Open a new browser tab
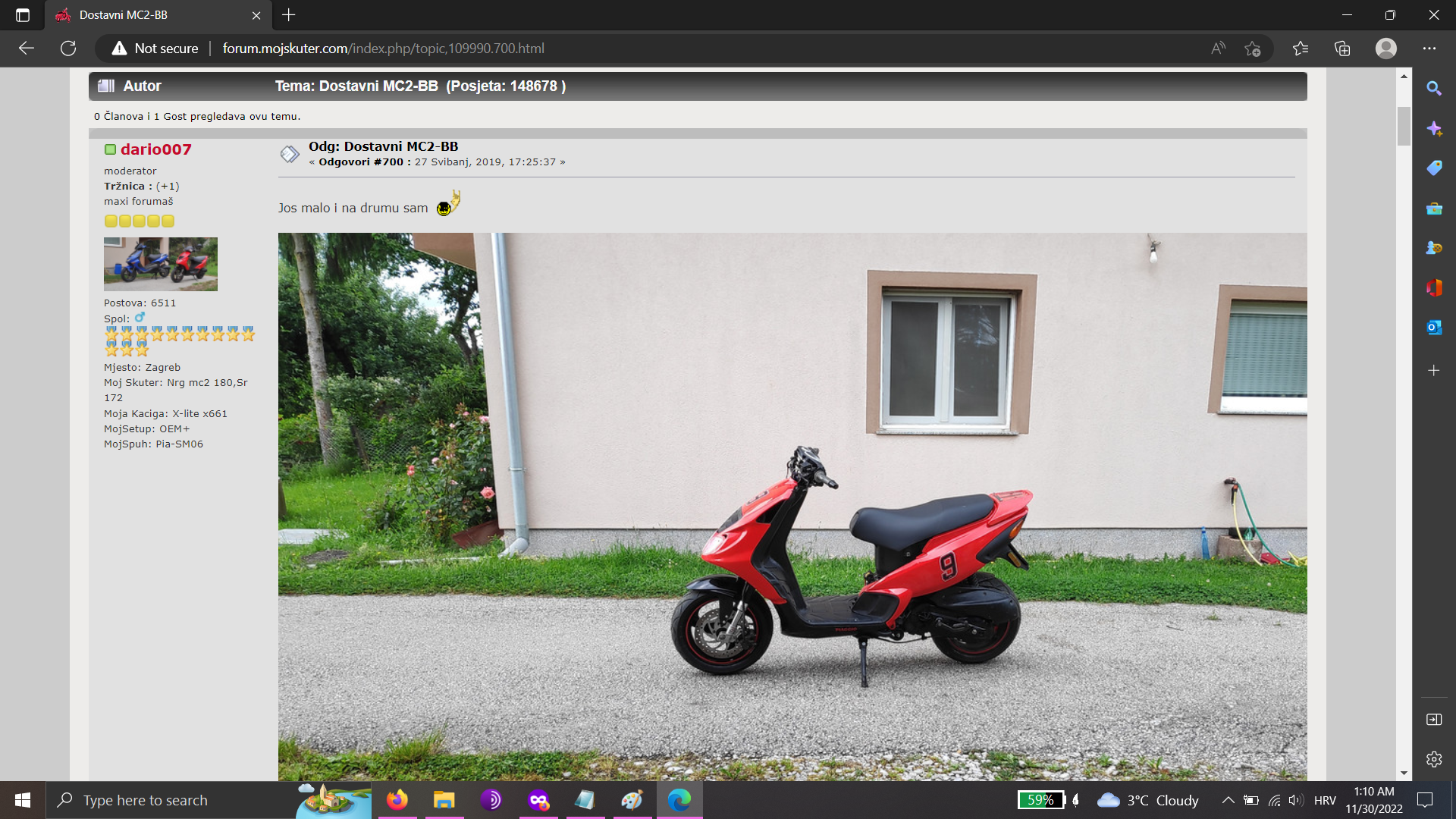The height and width of the screenshot is (819, 1456). point(289,15)
